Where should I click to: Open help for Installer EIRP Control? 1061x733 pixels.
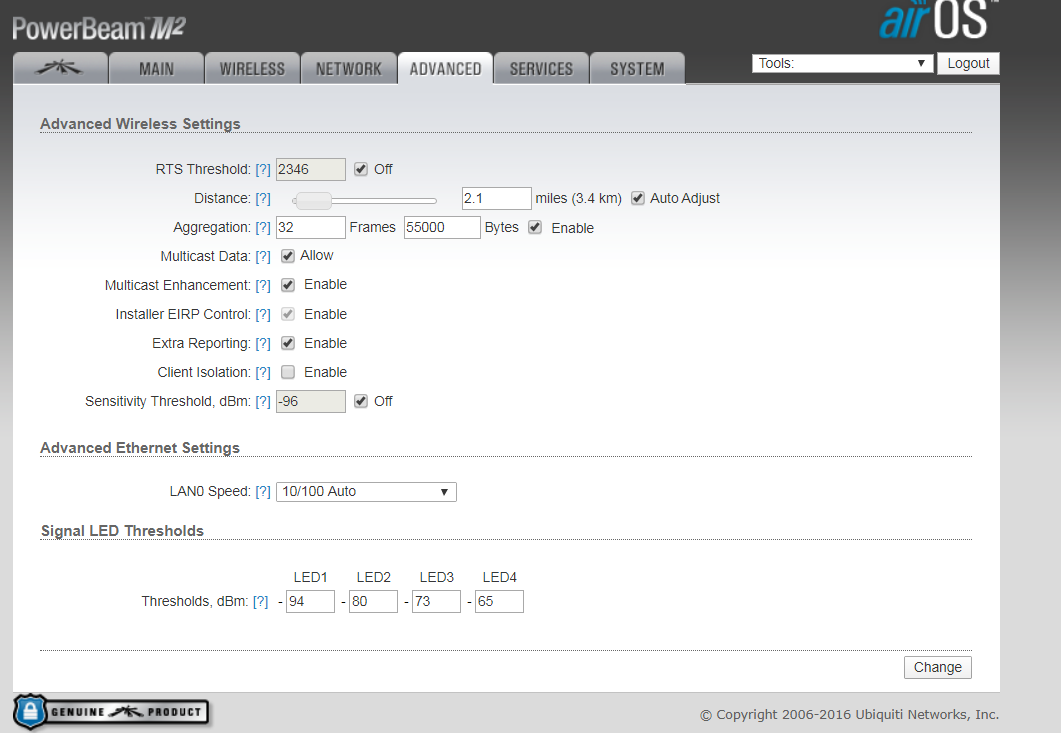click(263, 315)
